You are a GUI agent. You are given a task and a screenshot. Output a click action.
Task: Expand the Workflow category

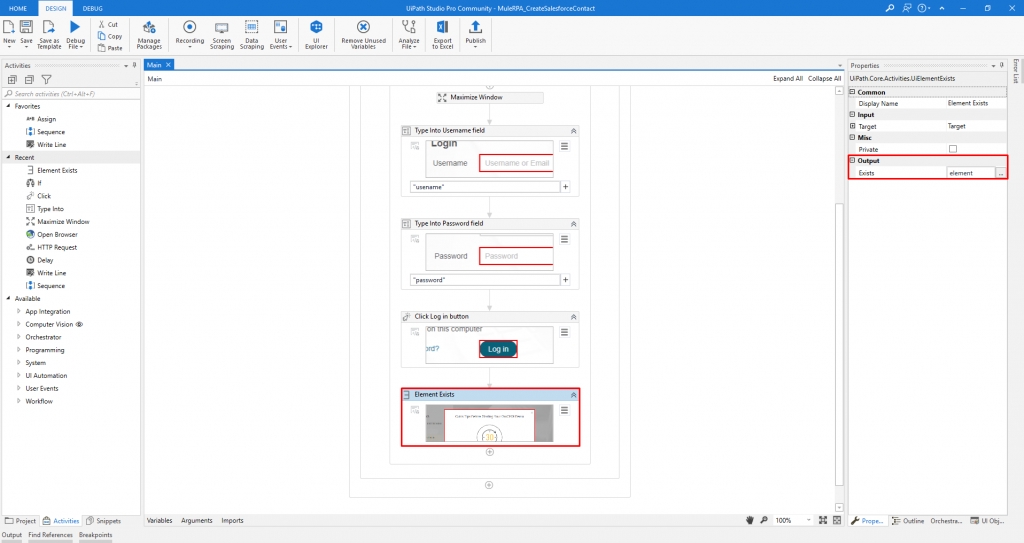click(x=18, y=401)
